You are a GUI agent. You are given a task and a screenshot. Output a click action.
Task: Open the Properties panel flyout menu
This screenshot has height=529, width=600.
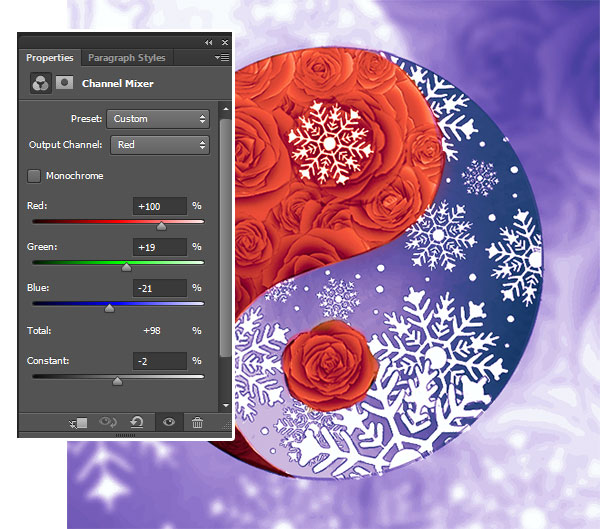coord(222,57)
